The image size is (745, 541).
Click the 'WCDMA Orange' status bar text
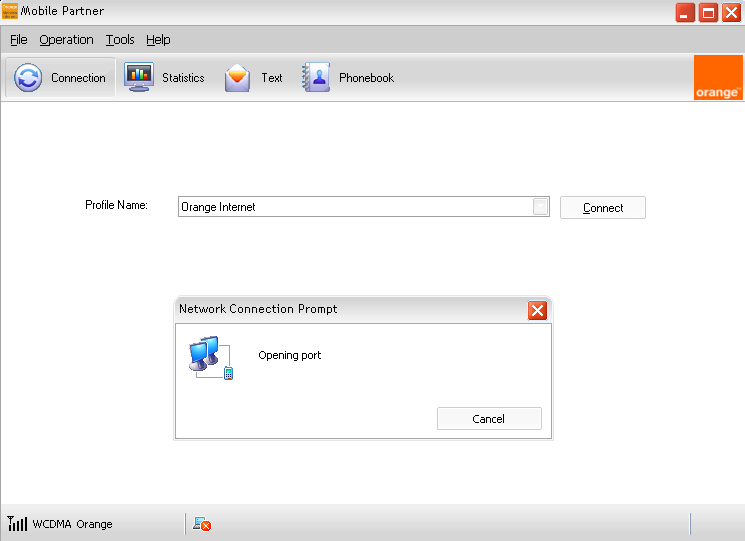click(72, 524)
